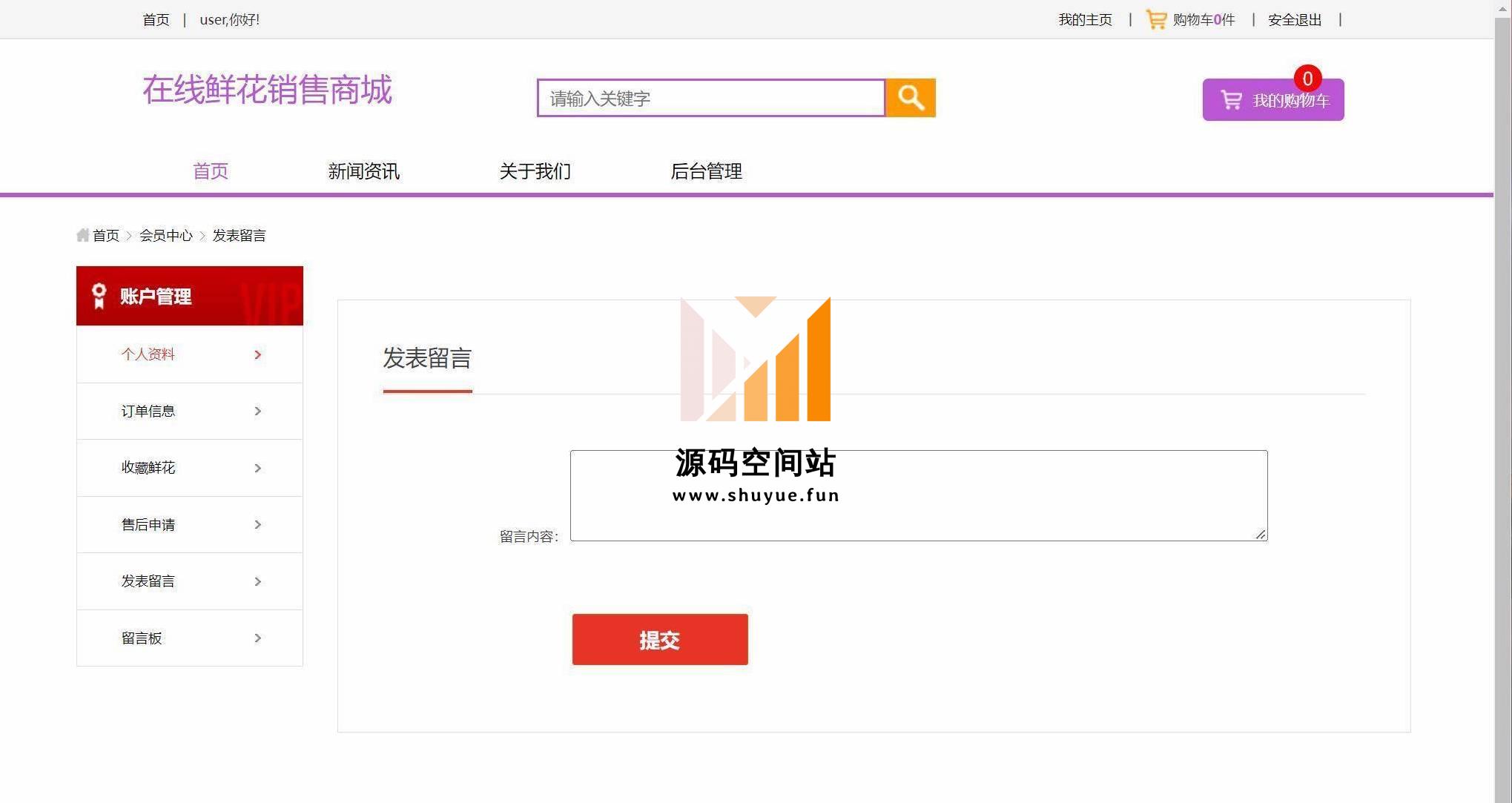The width and height of the screenshot is (1512, 803).
Task: Select 个人资料 in account sidebar
Action: 190,354
